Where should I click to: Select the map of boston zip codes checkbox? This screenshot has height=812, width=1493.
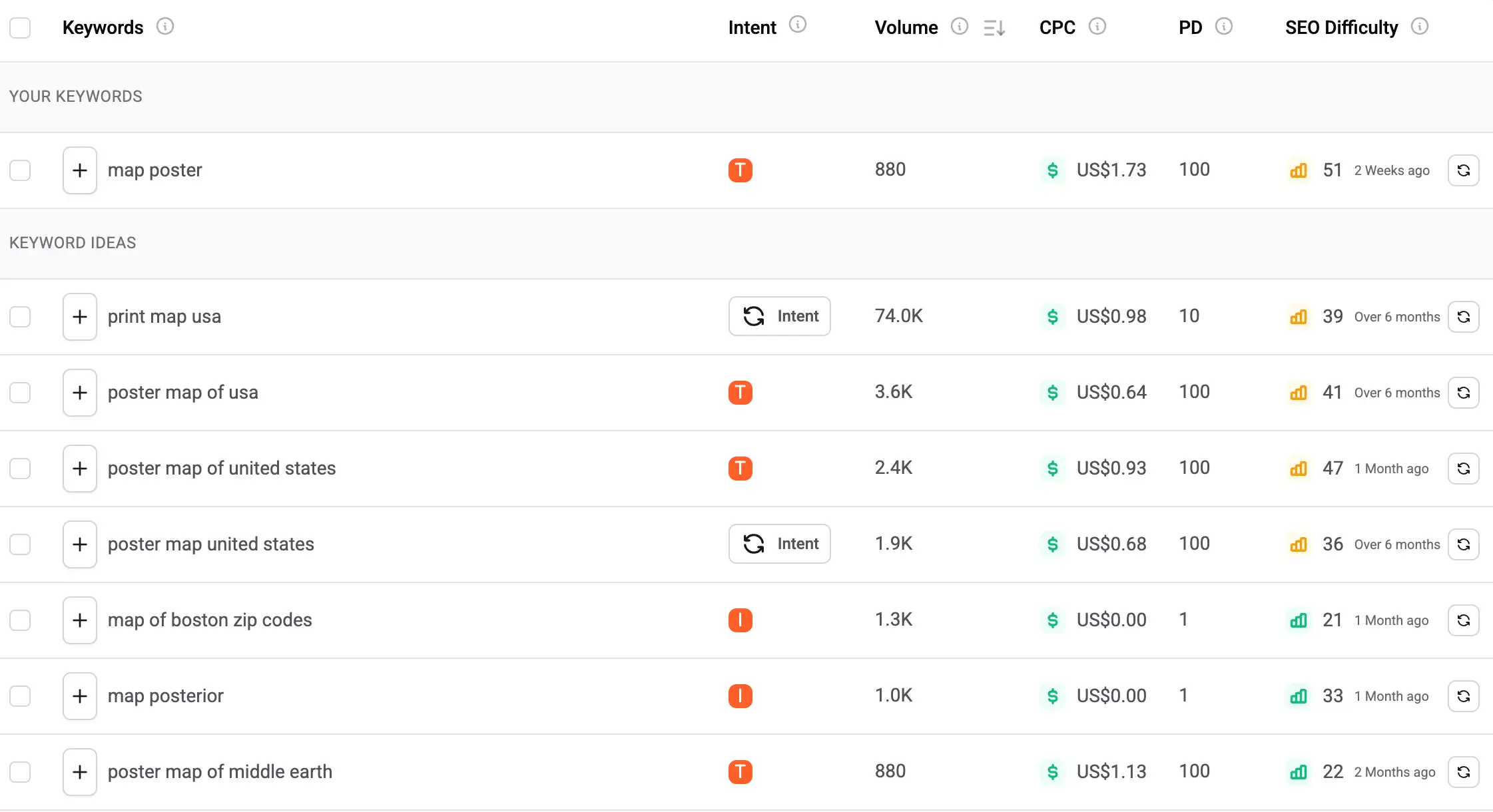coord(20,620)
